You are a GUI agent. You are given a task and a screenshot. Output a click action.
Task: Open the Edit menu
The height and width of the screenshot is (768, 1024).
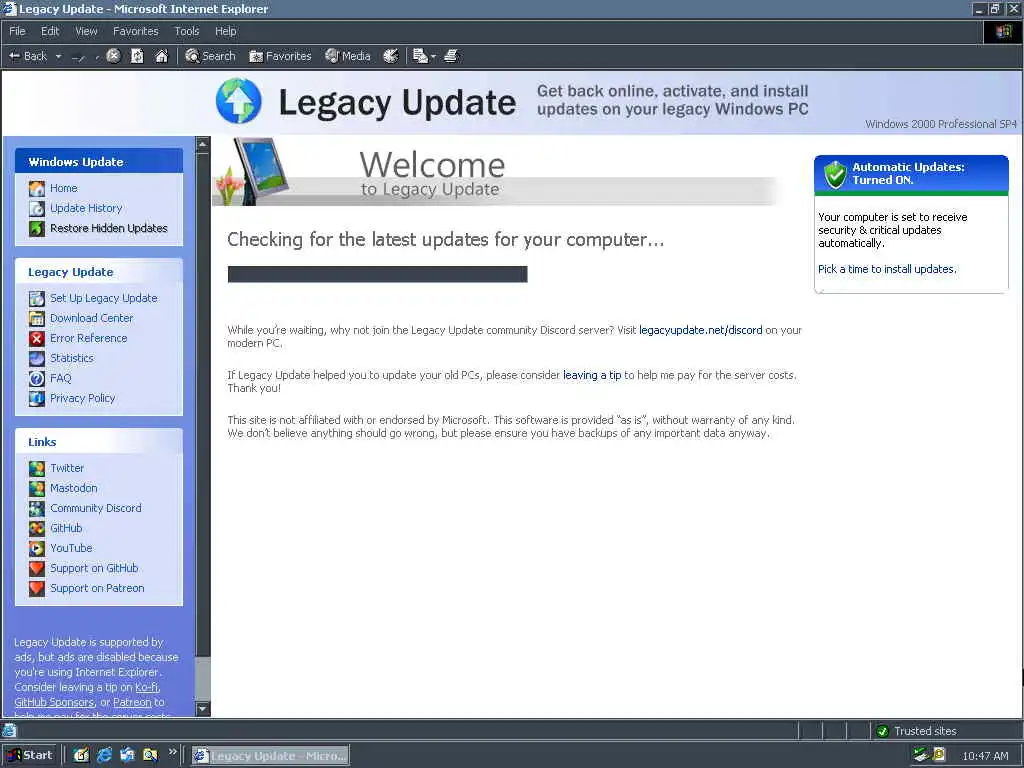50,31
